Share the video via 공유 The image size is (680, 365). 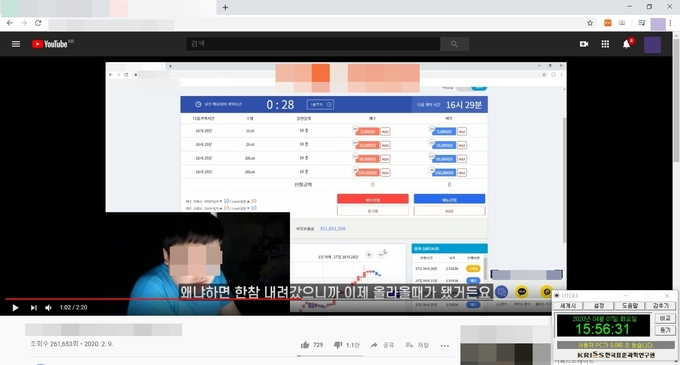[382, 345]
